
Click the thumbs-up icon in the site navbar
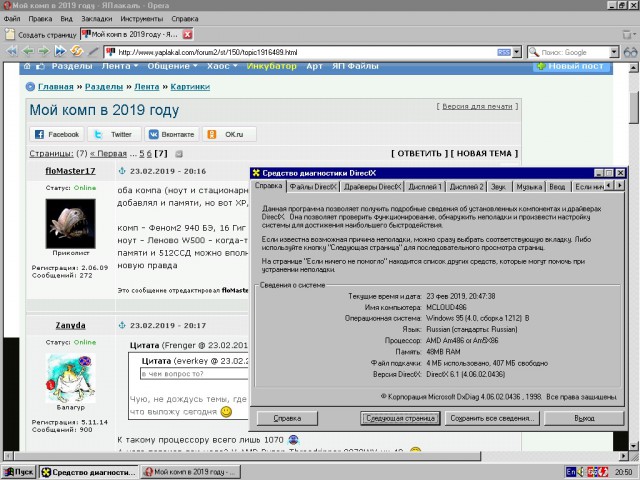tap(40, 66)
